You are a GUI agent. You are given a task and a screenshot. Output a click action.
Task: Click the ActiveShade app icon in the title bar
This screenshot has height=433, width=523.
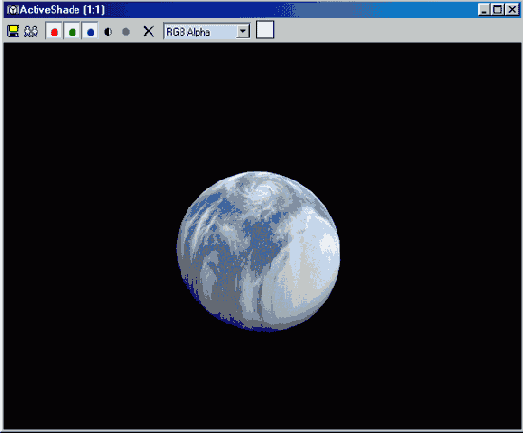tap(13, 10)
